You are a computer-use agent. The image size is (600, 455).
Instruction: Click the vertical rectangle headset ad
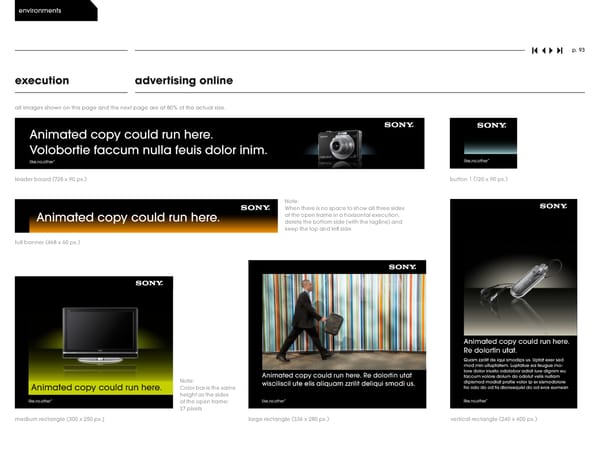pos(513,303)
